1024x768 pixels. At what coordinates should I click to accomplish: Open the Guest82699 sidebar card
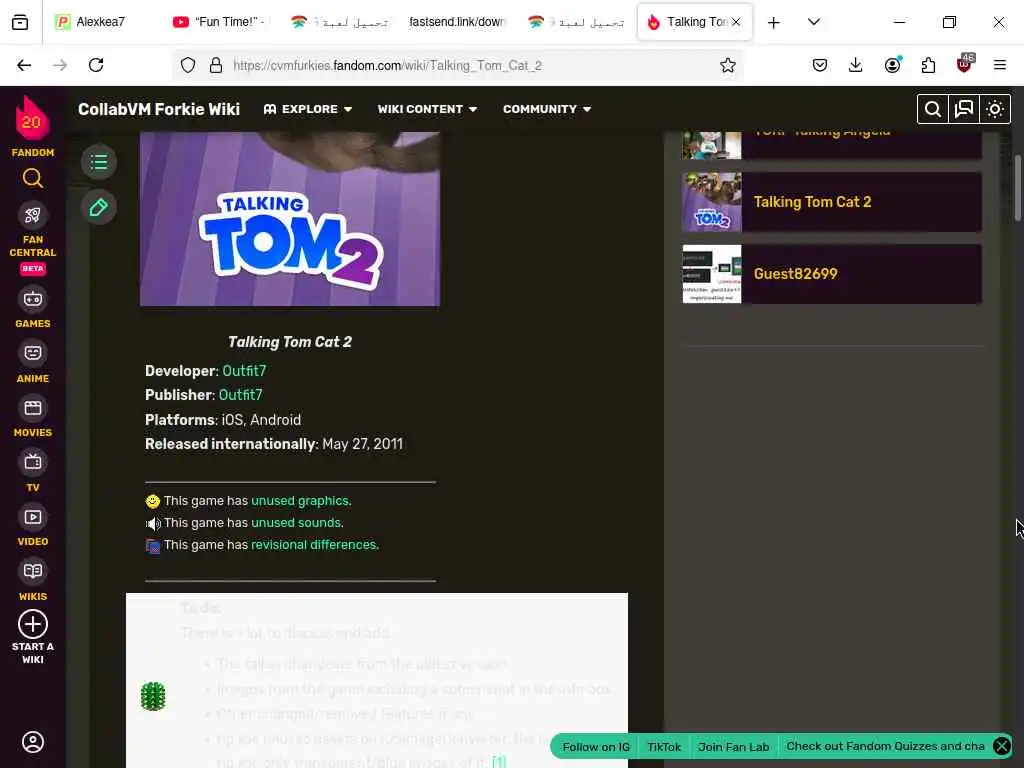831,274
